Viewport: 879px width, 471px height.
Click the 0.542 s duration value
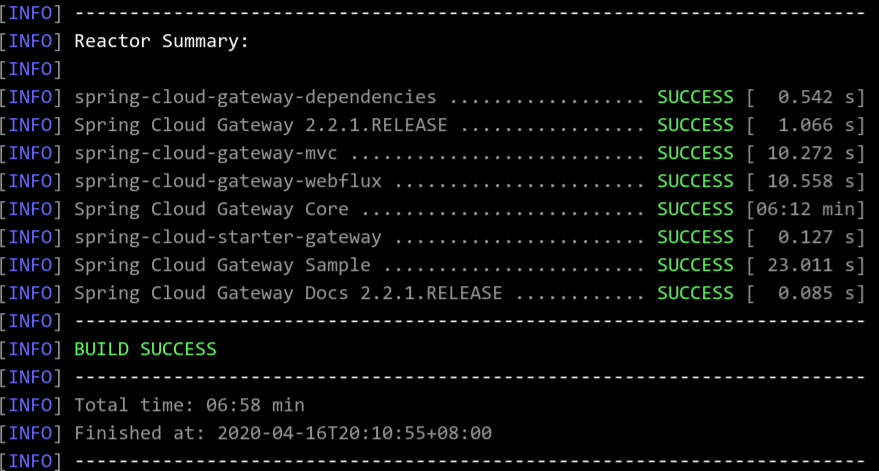(816, 98)
